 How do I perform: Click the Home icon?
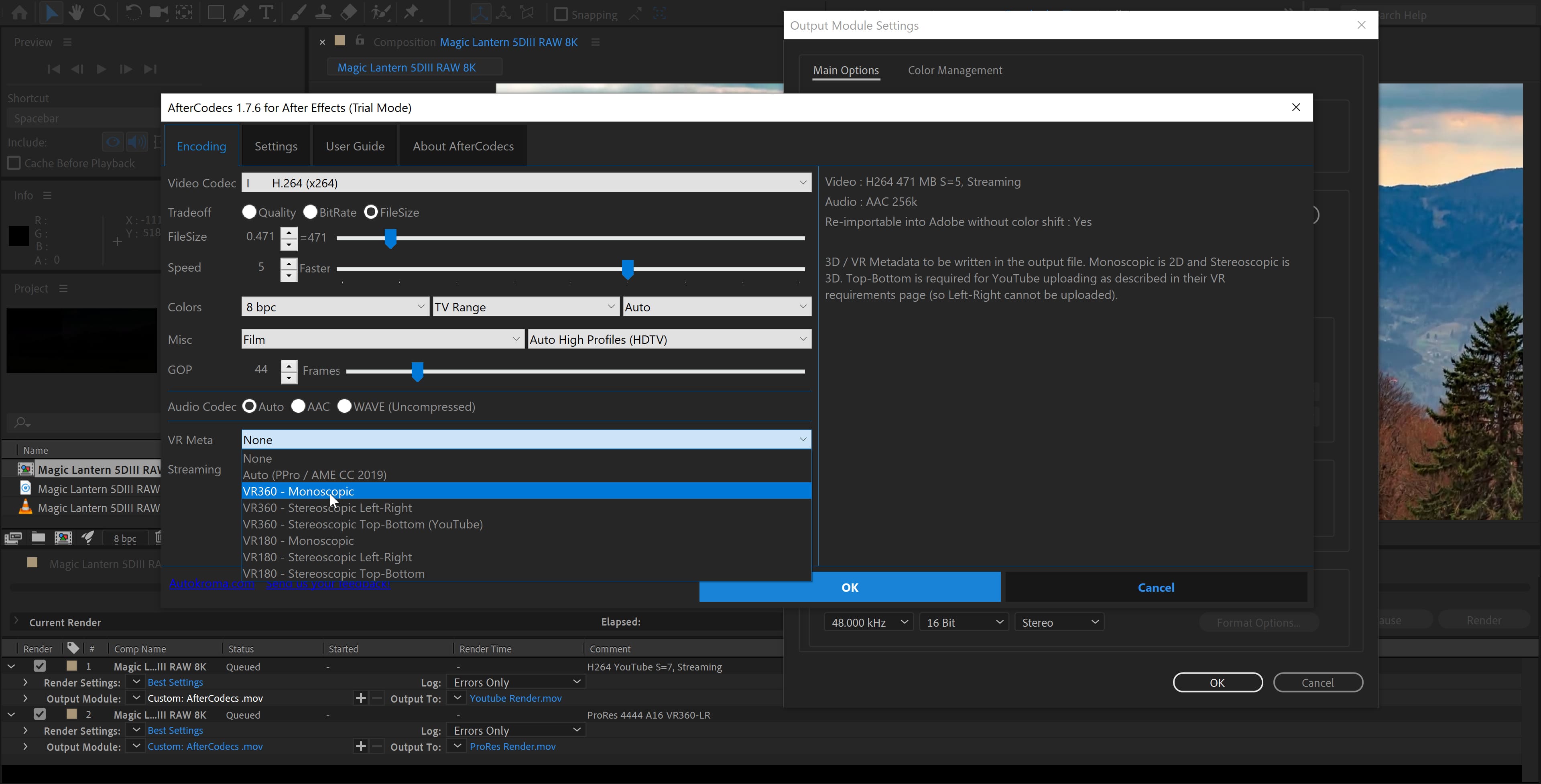coord(19,12)
